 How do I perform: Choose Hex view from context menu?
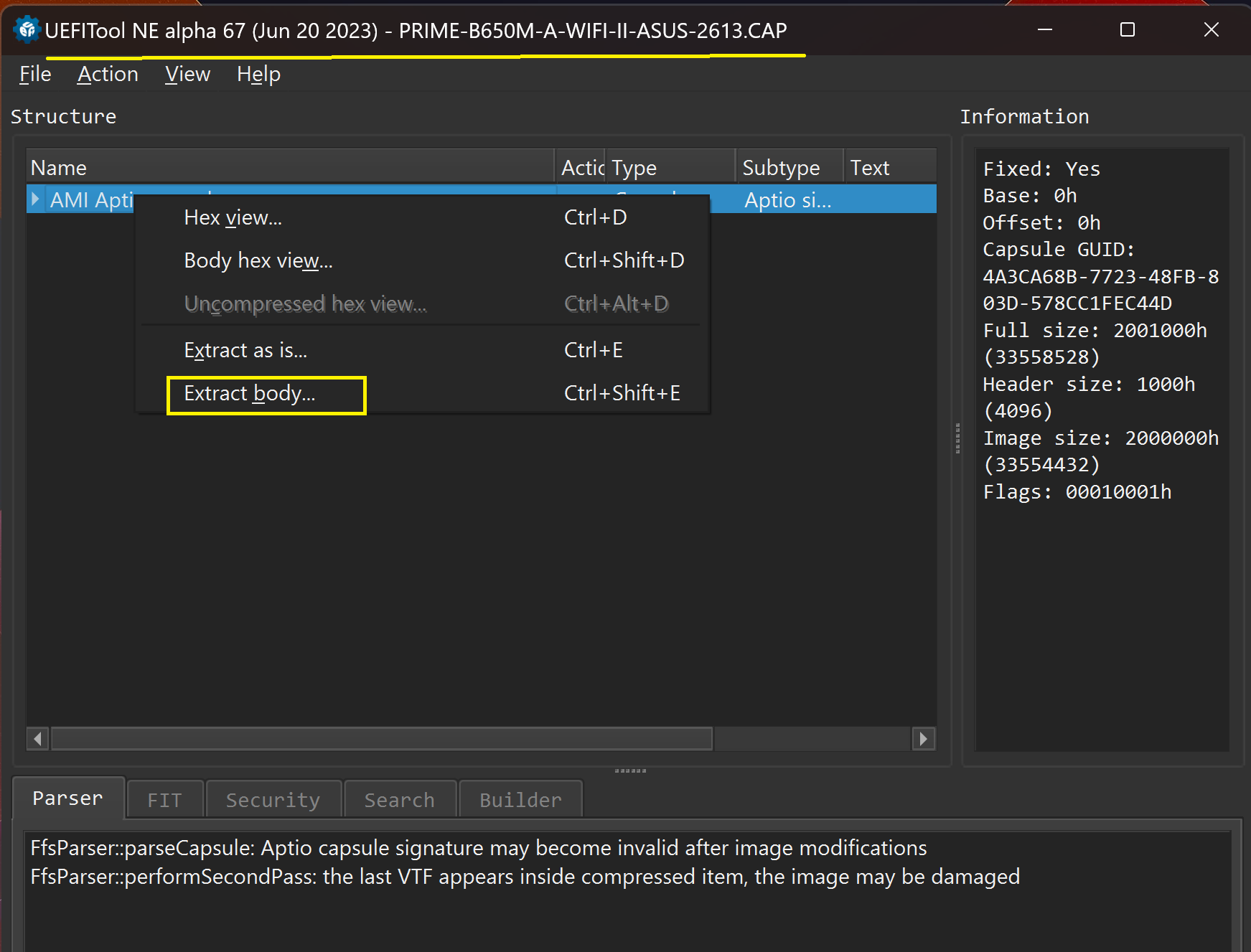pos(233,217)
